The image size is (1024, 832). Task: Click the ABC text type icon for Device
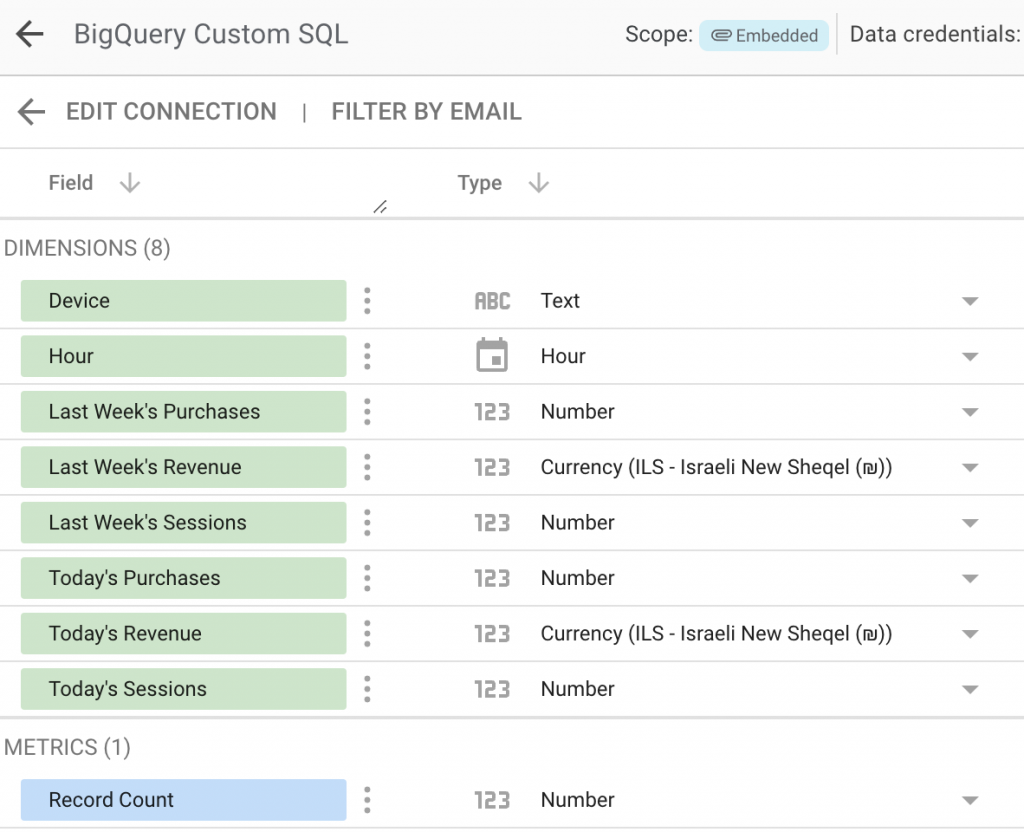(492, 301)
